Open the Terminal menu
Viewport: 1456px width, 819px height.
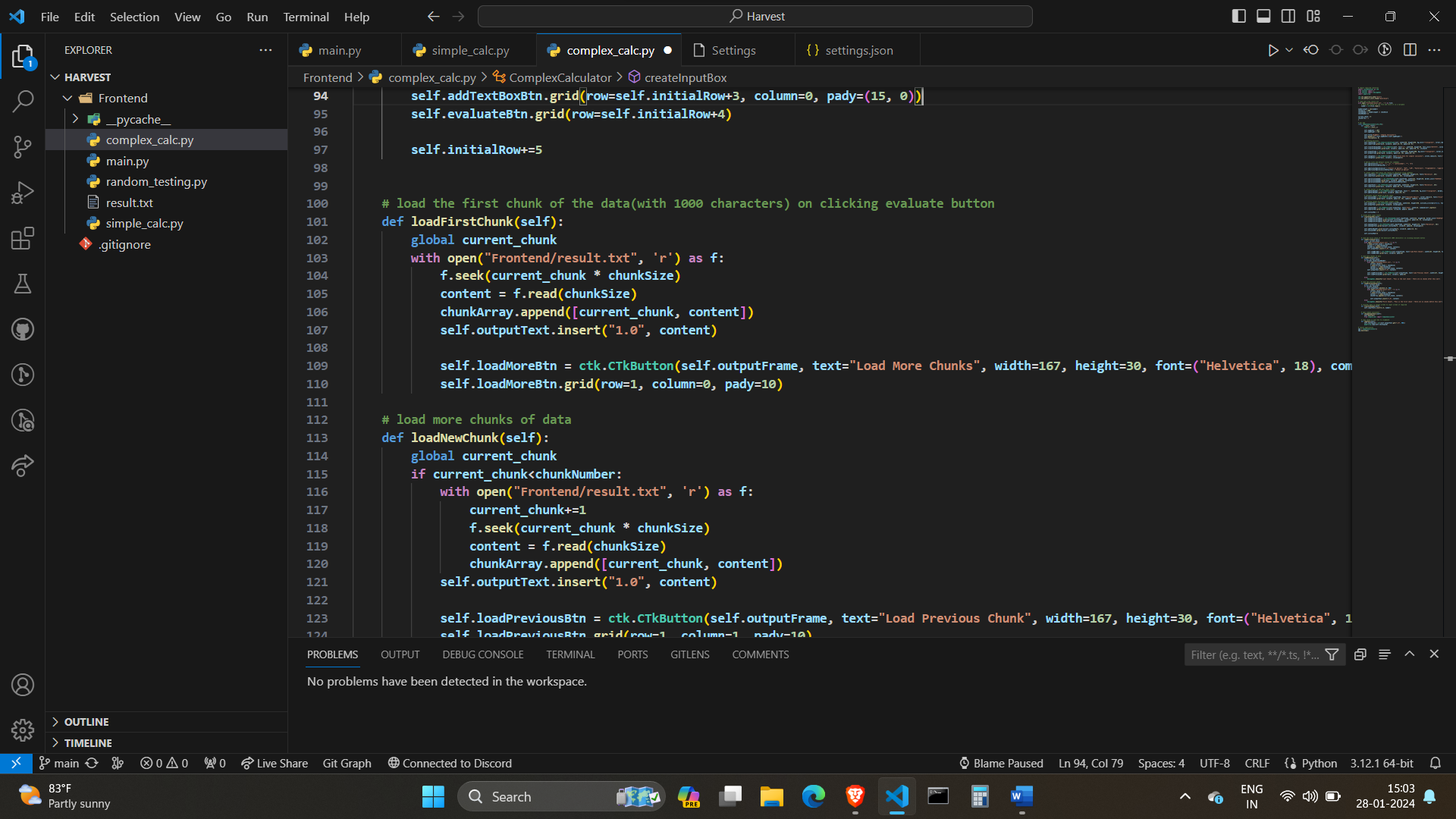[306, 17]
